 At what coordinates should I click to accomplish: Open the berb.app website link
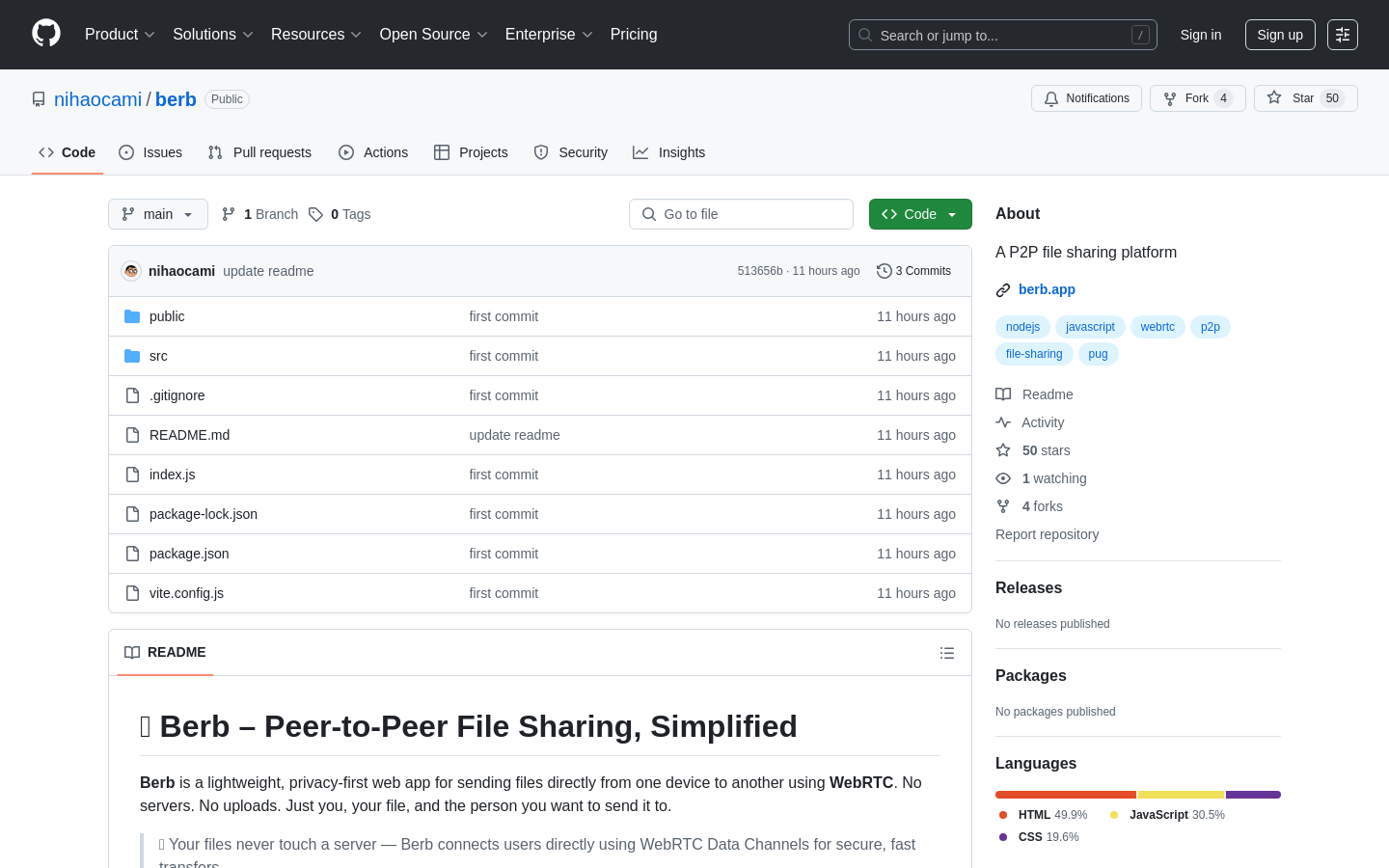pyautogui.click(x=1047, y=289)
